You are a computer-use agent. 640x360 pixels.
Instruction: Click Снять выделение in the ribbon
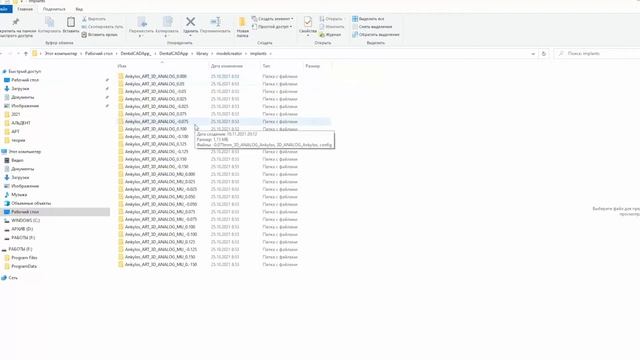[372, 27]
